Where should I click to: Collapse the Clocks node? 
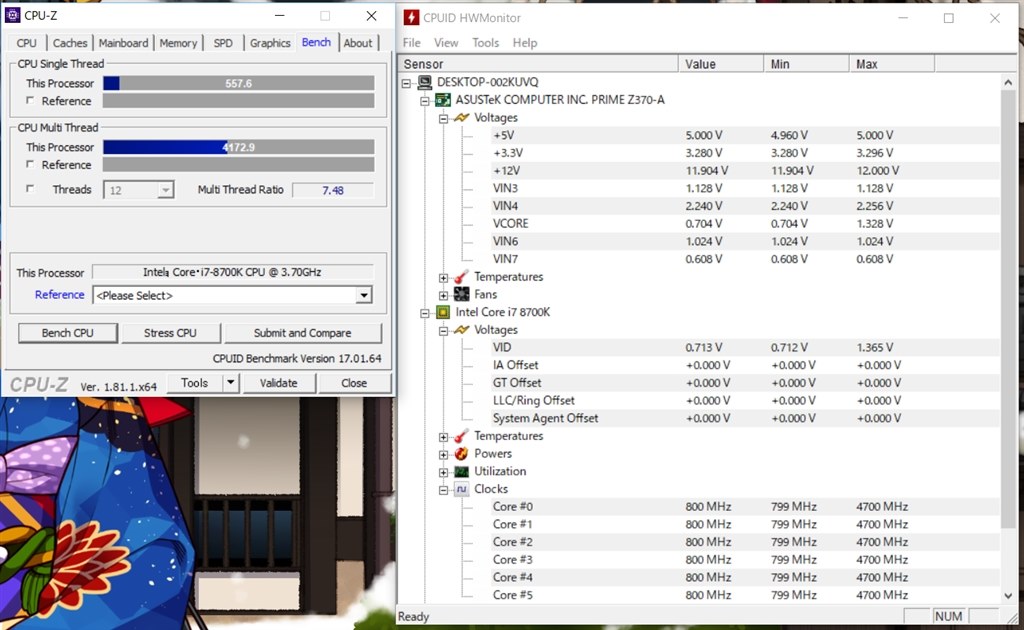(x=443, y=490)
